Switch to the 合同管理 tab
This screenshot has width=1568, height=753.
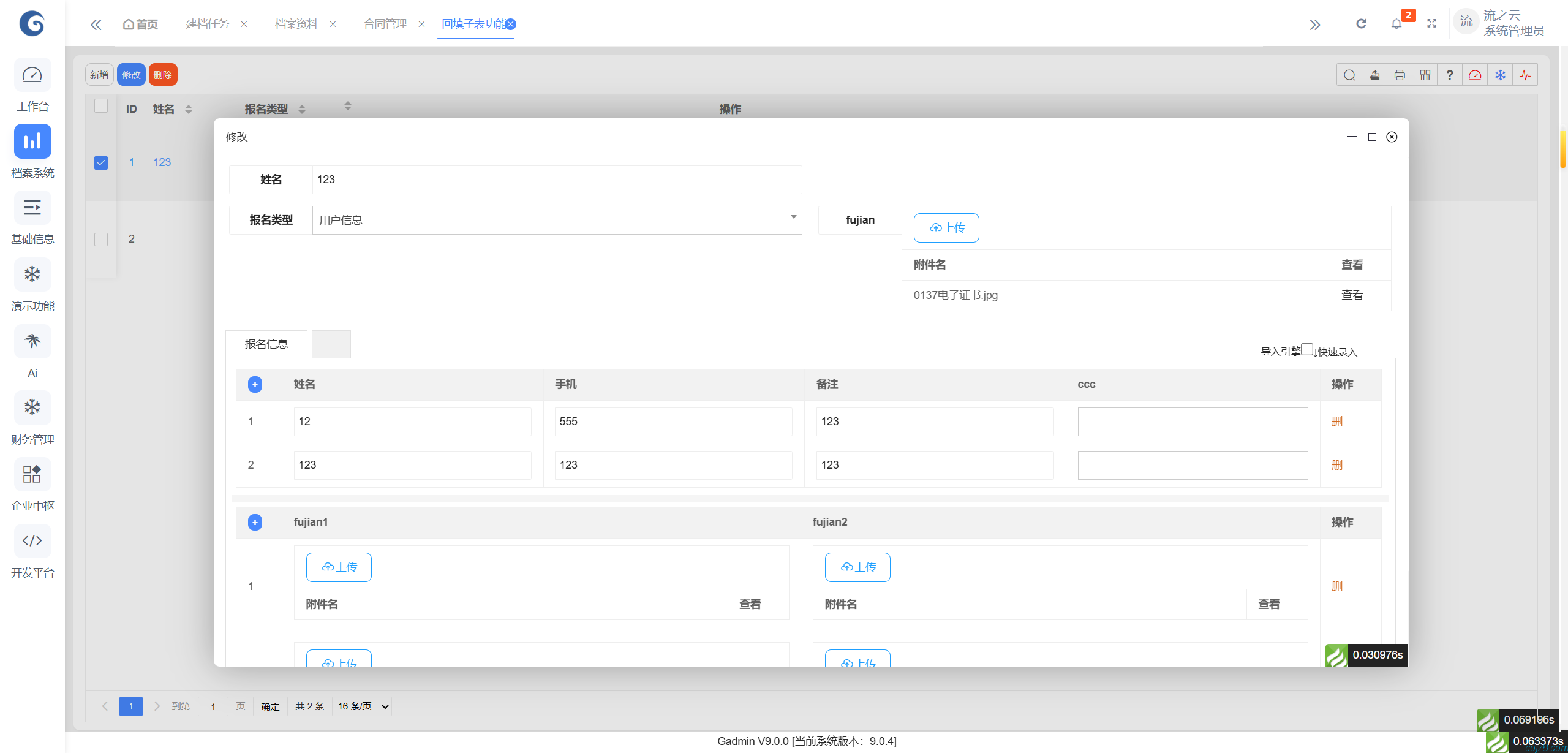click(x=385, y=24)
